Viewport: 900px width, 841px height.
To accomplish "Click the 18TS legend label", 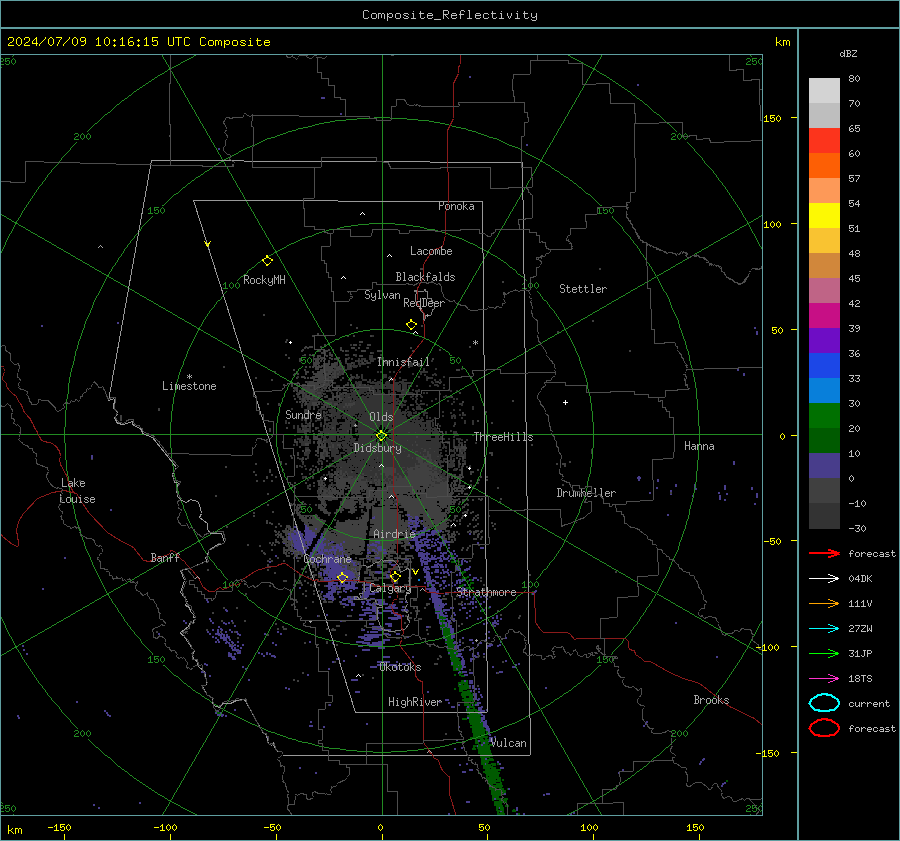I will click(x=860, y=679).
